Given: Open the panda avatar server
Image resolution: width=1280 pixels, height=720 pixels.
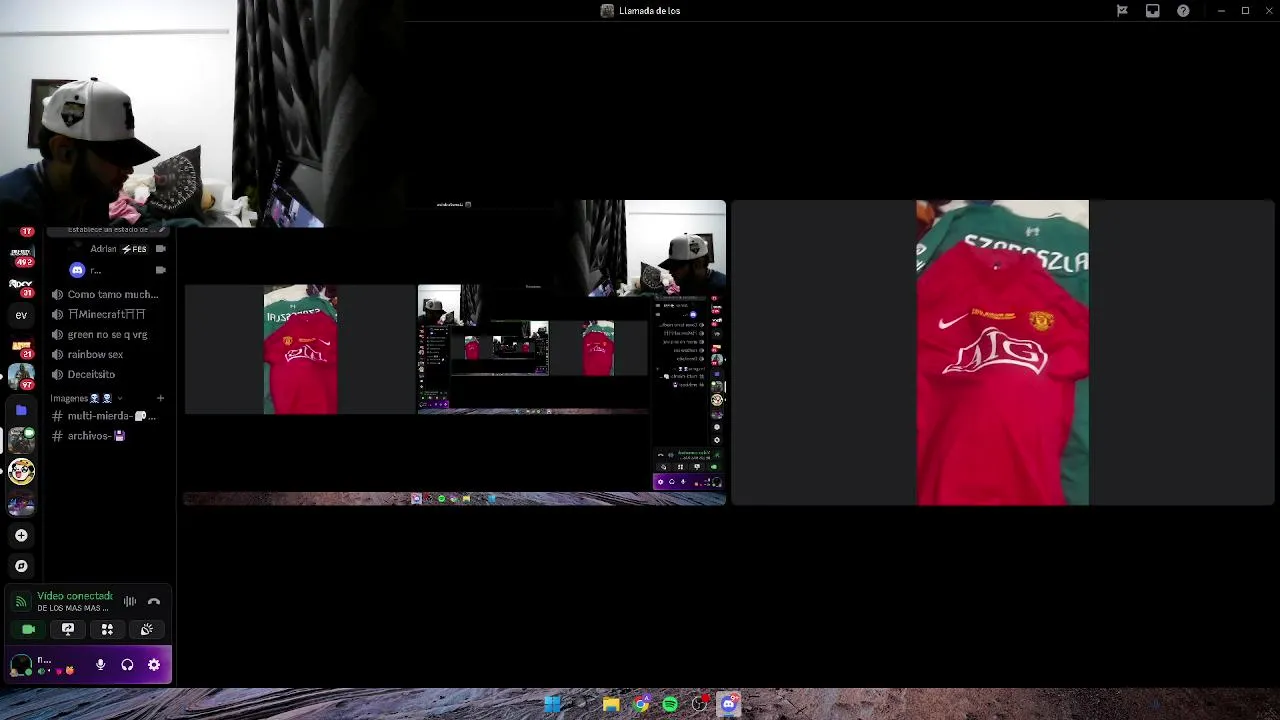Looking at the screenshot, I should 21,471.
